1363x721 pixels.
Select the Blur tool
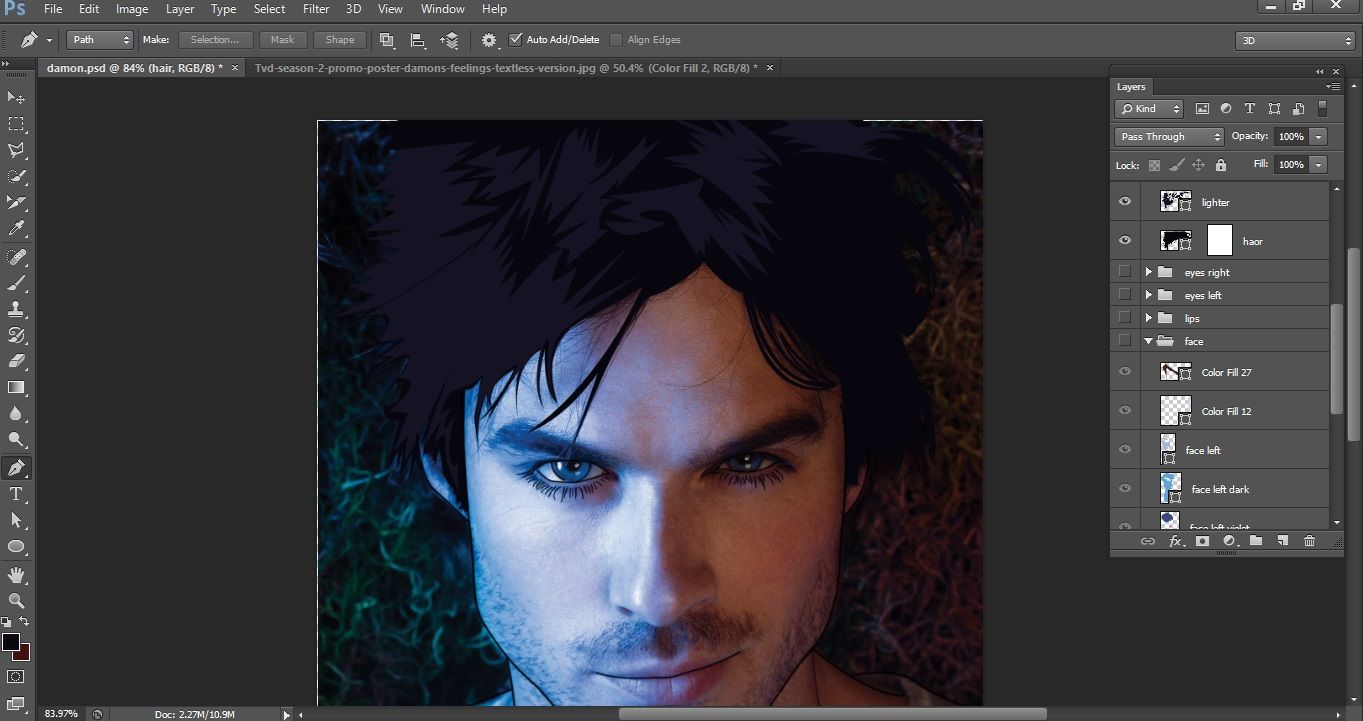[16, 414]
